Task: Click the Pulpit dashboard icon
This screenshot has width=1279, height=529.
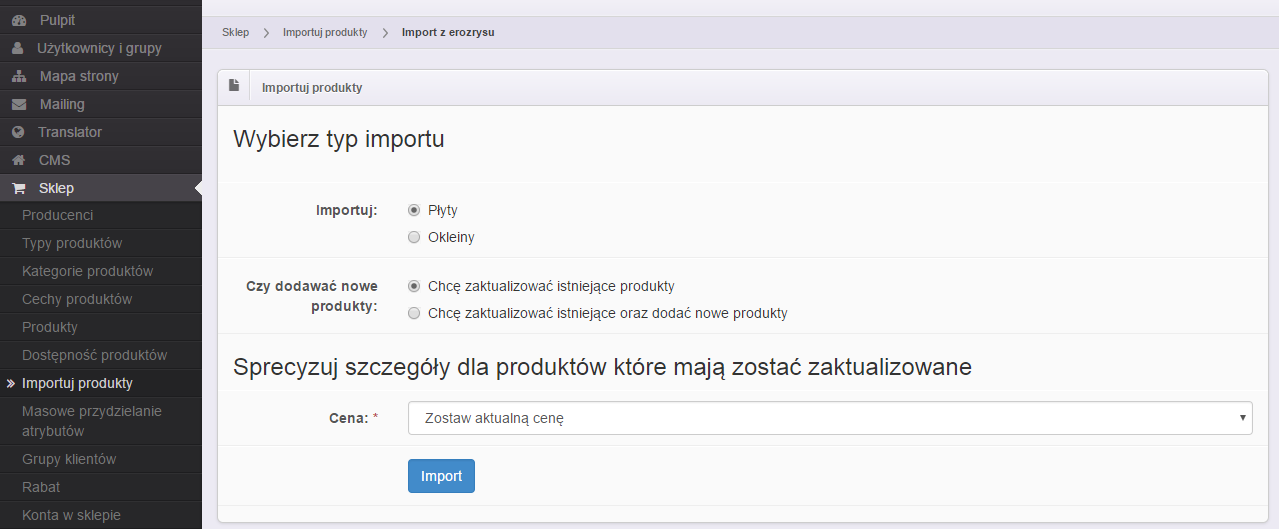Action: [18, 20]
